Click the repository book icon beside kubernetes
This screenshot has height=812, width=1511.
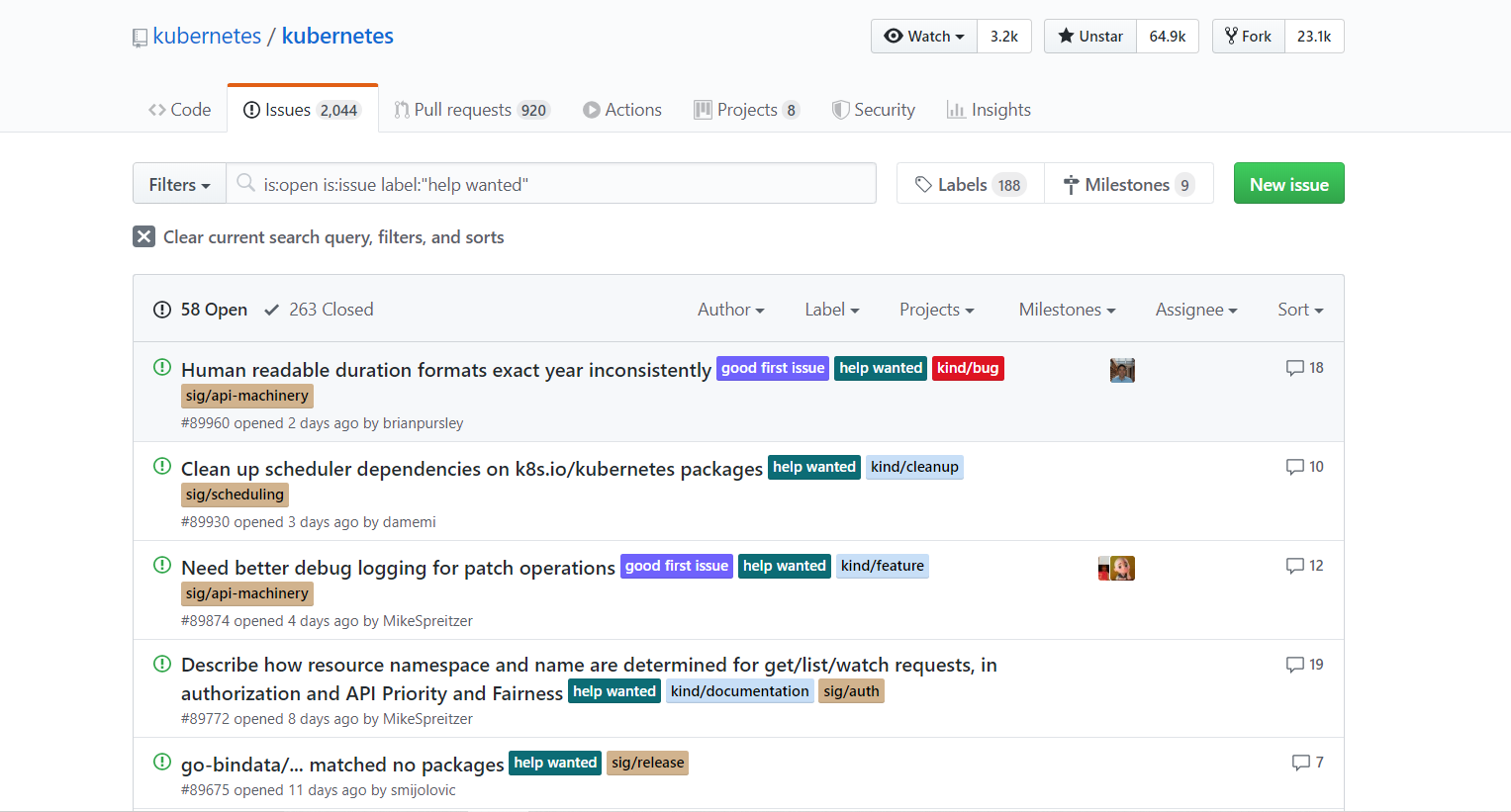(x=140, y=38)
